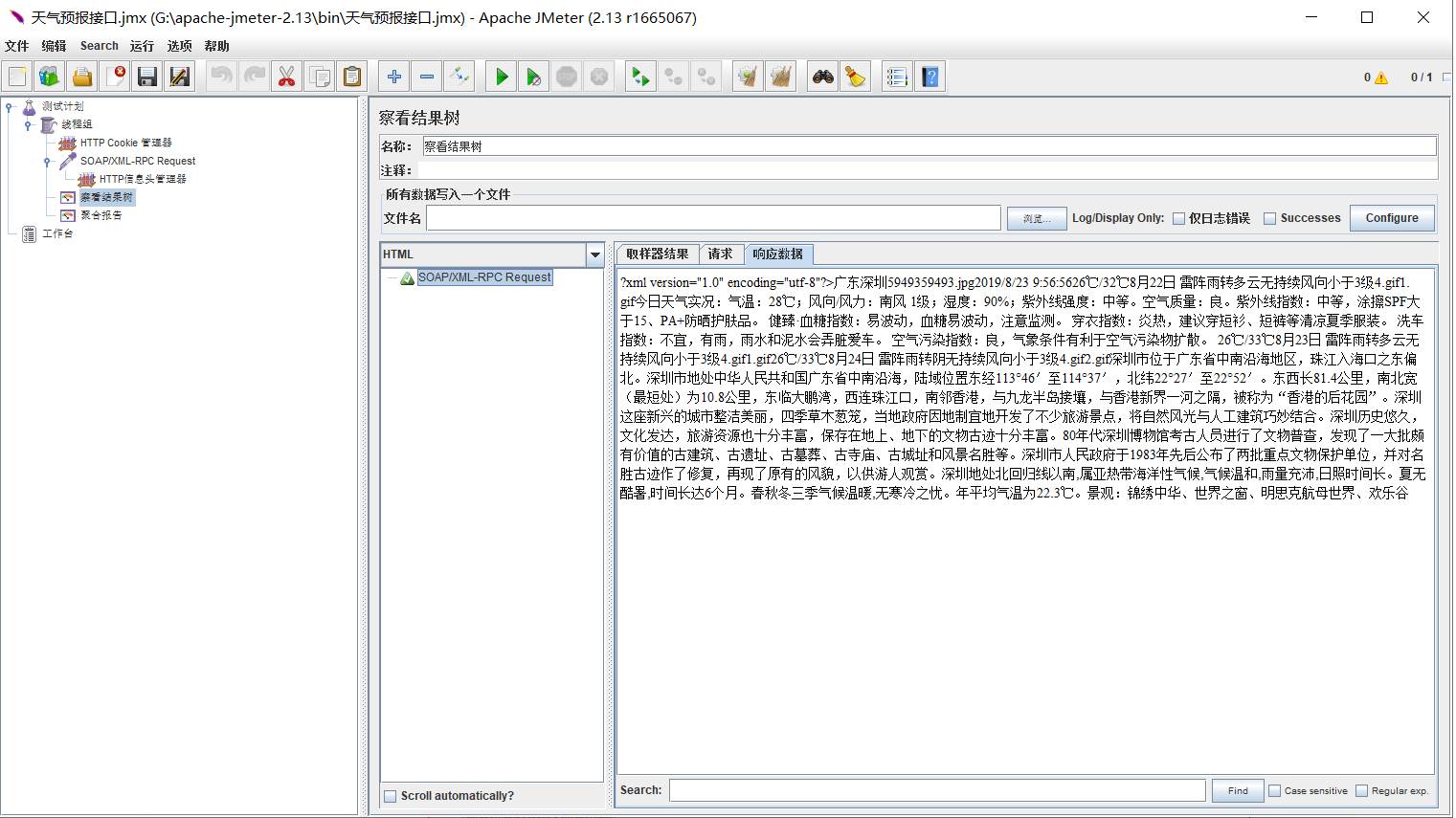Click the Redo arrow icon
This screenshot has width=1456, height=818.
pos(255,77)
